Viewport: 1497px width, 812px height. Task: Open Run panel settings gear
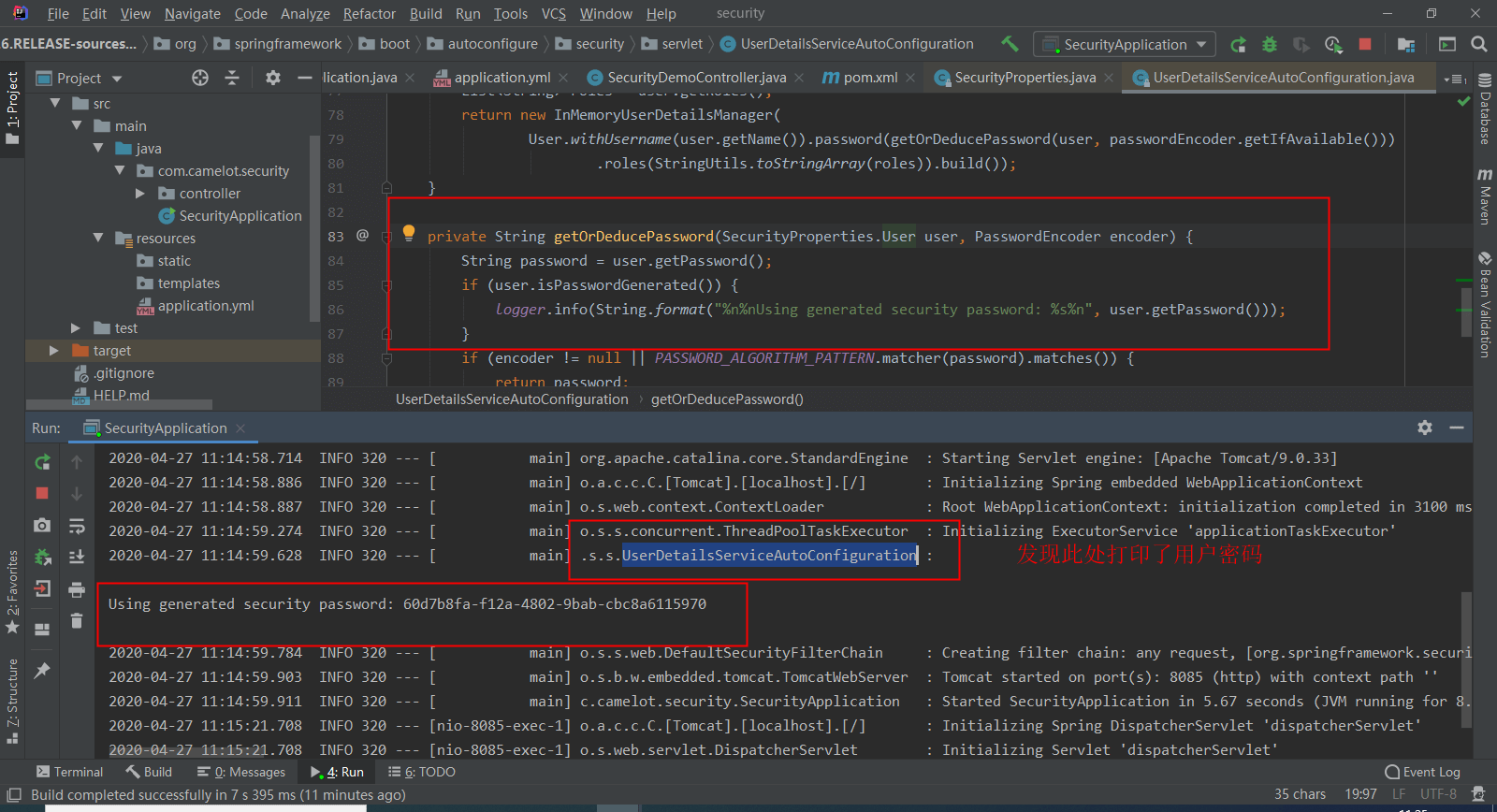1425,428
